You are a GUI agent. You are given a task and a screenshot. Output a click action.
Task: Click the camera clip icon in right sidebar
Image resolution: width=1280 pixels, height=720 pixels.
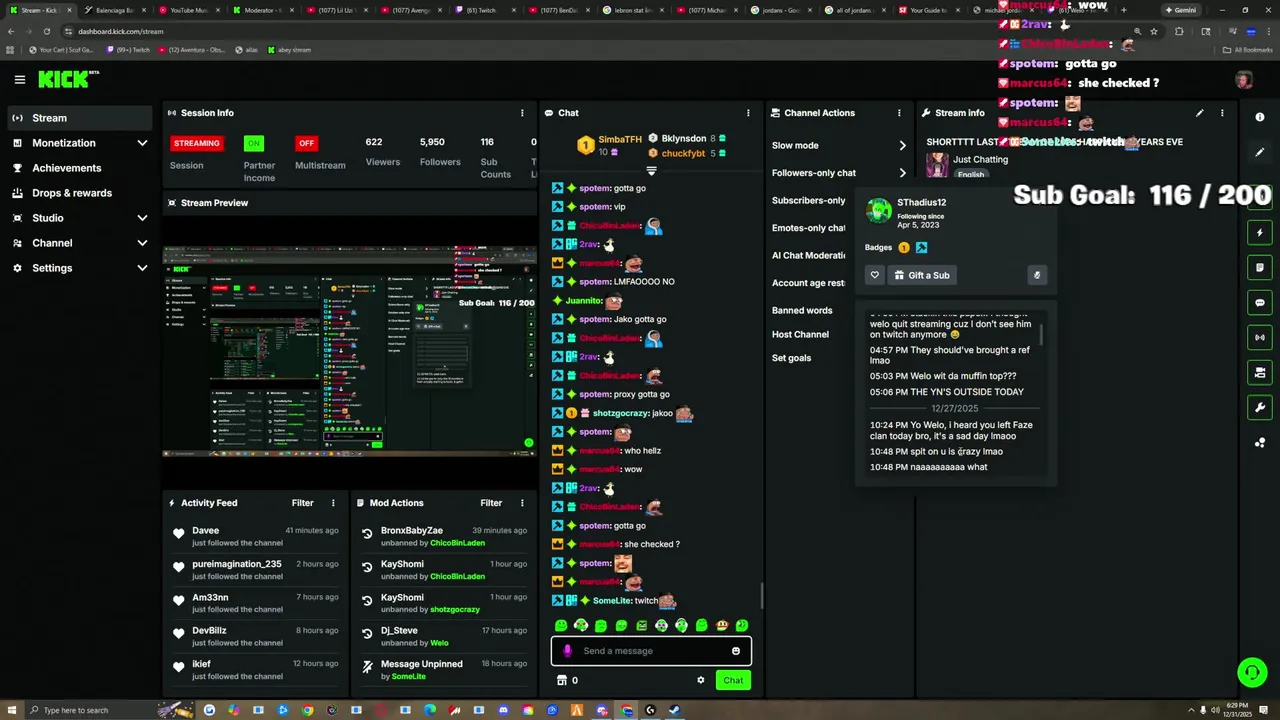(1260, 372)
